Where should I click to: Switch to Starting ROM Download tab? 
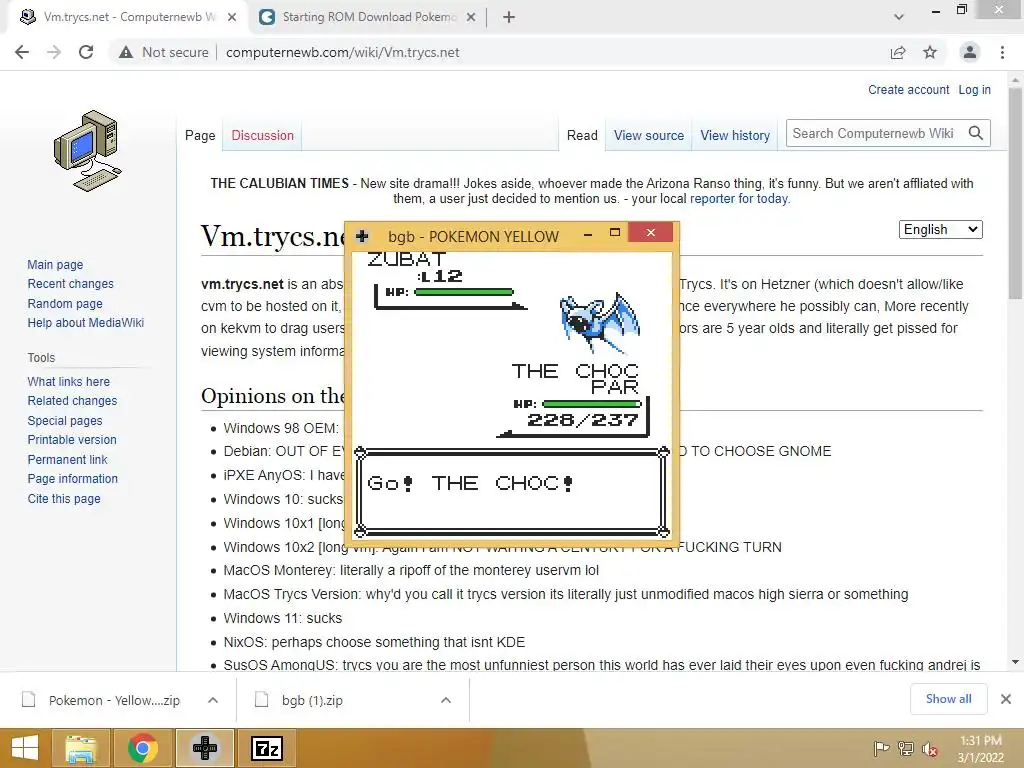367,17
